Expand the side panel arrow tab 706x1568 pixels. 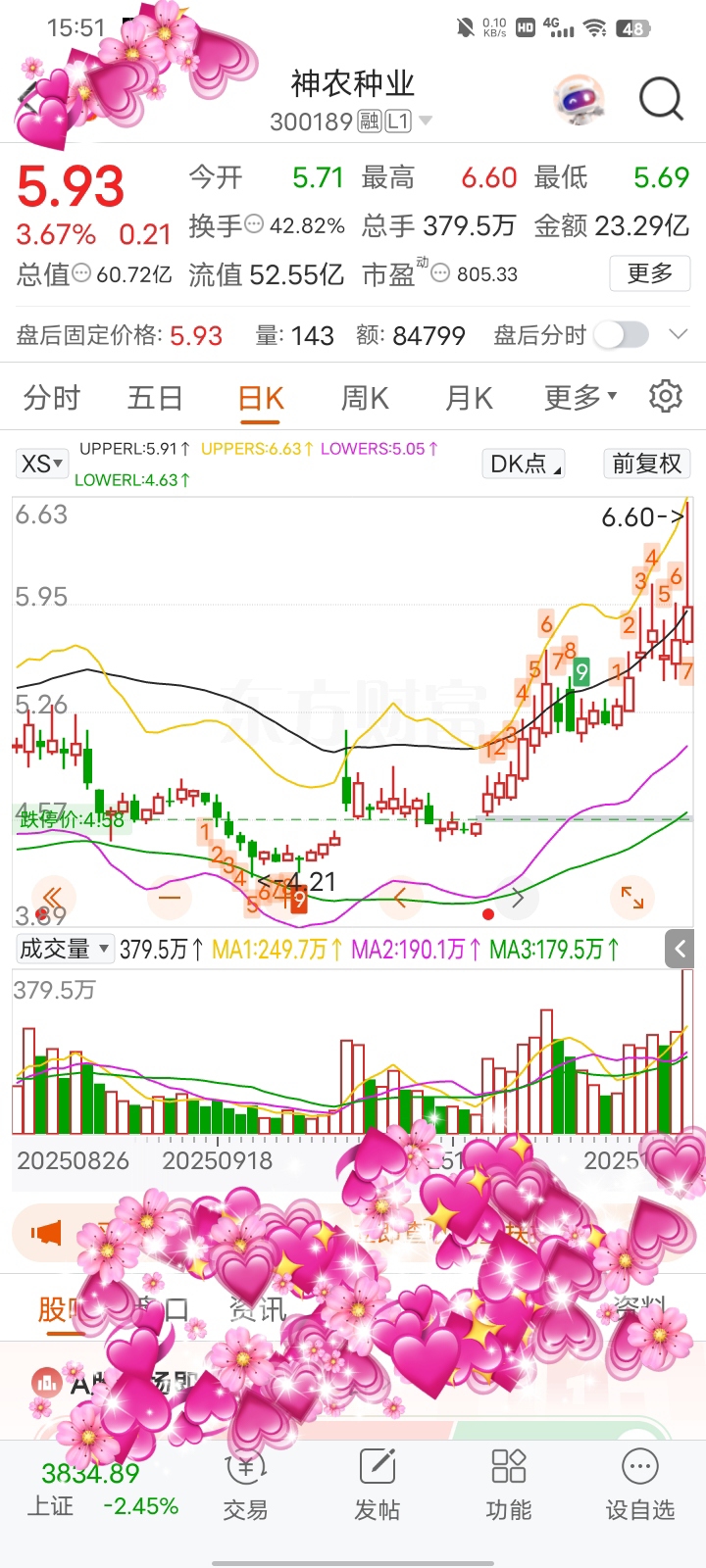(680, 949)
